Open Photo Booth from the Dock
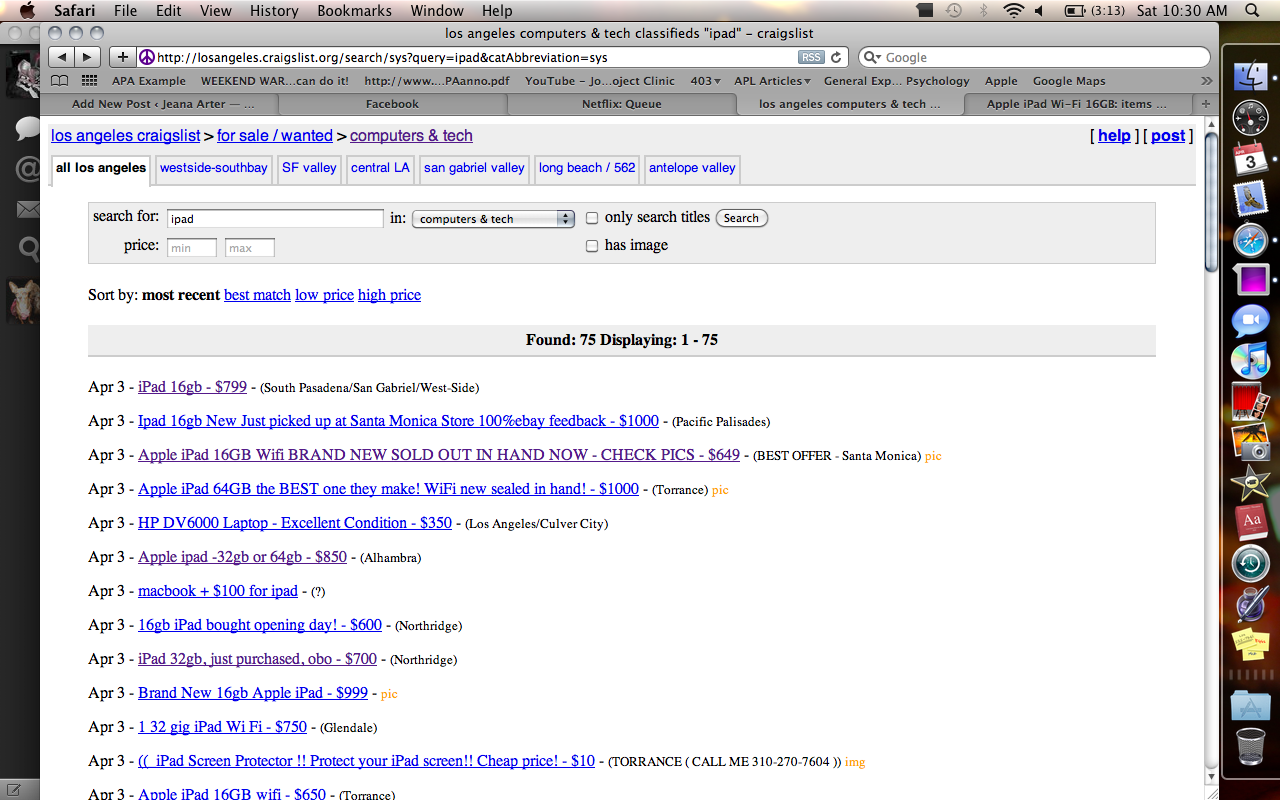The image size is (1280, 800). [x=1250, y=401]
